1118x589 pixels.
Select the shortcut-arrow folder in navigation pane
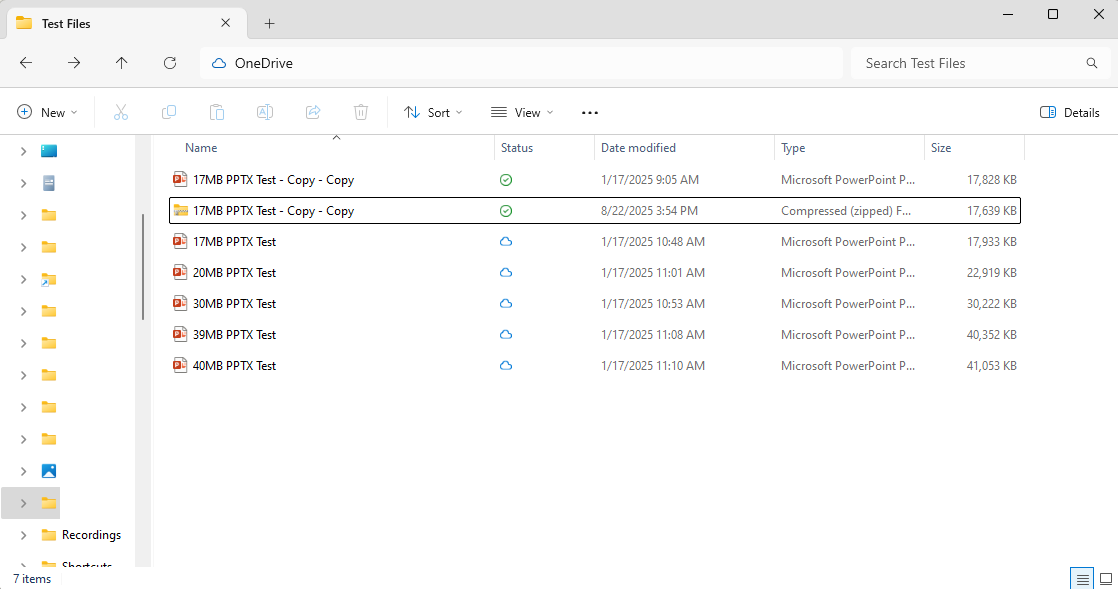[48, 279]
